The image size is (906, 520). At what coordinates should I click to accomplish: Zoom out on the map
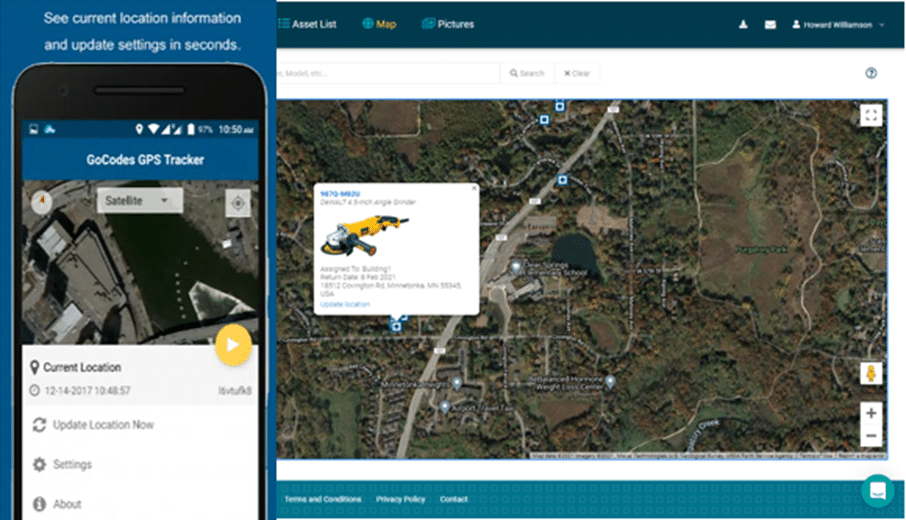coord(871,436)
